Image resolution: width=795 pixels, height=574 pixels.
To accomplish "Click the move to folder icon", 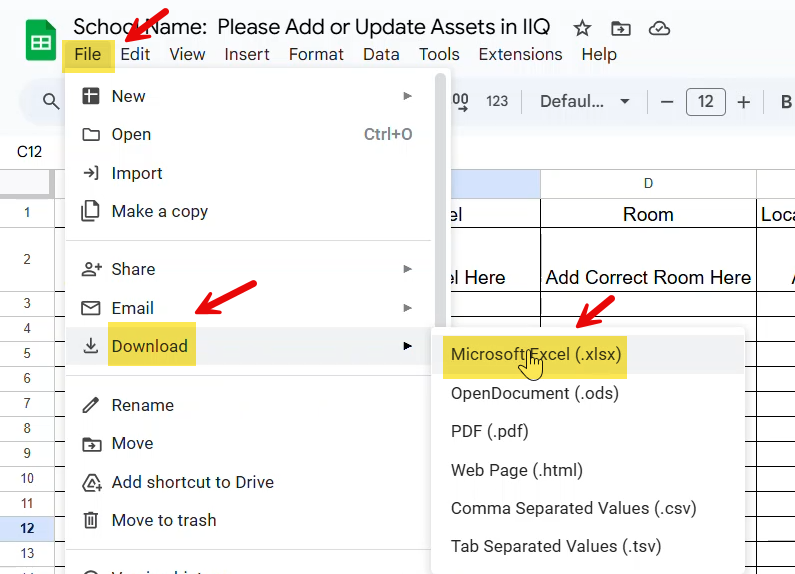I will [620, 28].
